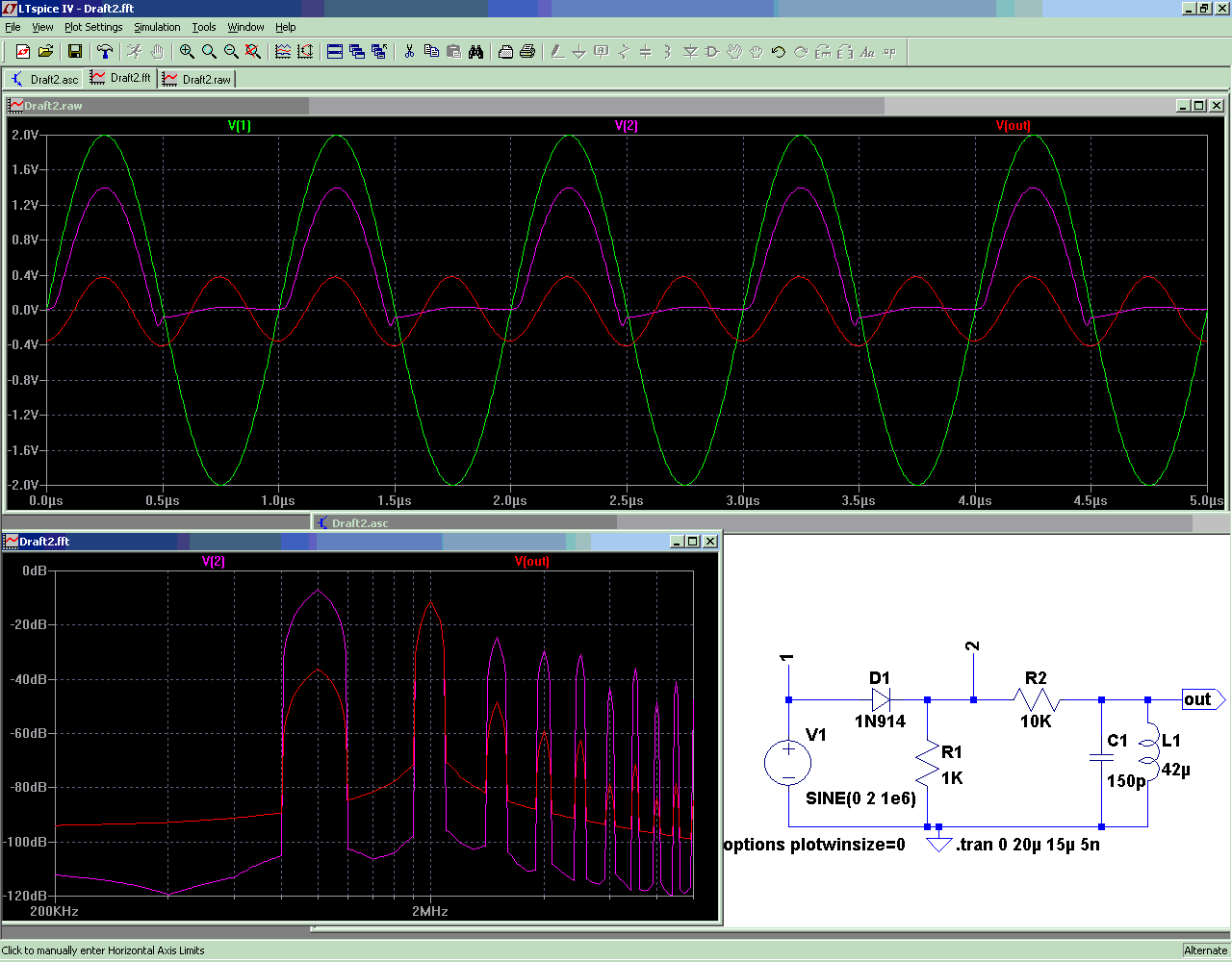Switch to the Draft2.raw tab
This screenshot has height=962, width=1232.
click(197, 79)
